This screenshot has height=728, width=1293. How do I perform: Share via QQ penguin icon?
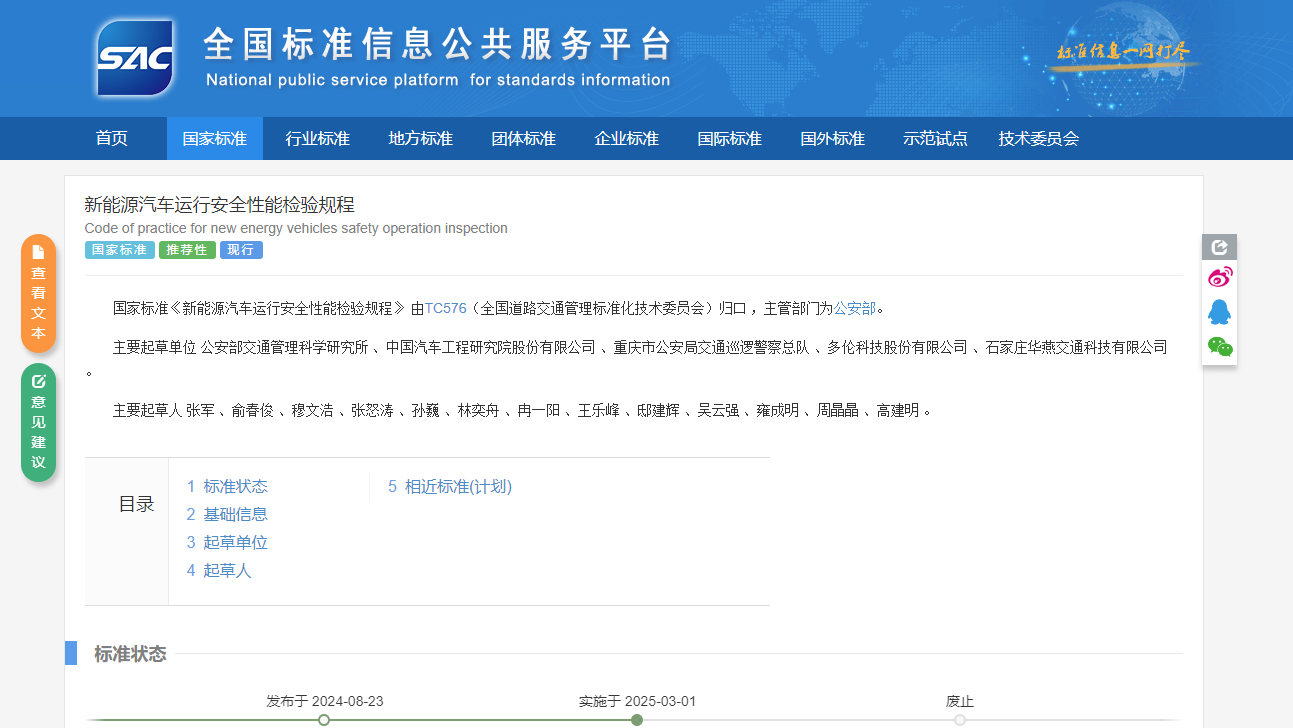pyautogui.click(x=1219, y=312)
